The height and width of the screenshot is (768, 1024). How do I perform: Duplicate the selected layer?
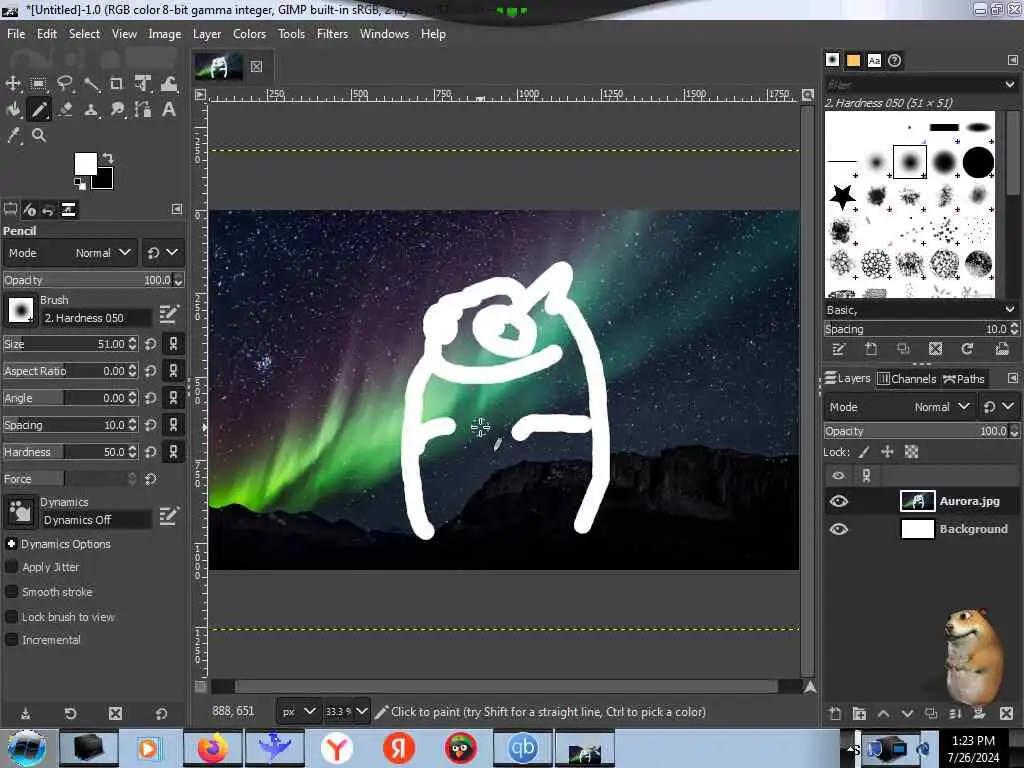[x=931, y=713]
